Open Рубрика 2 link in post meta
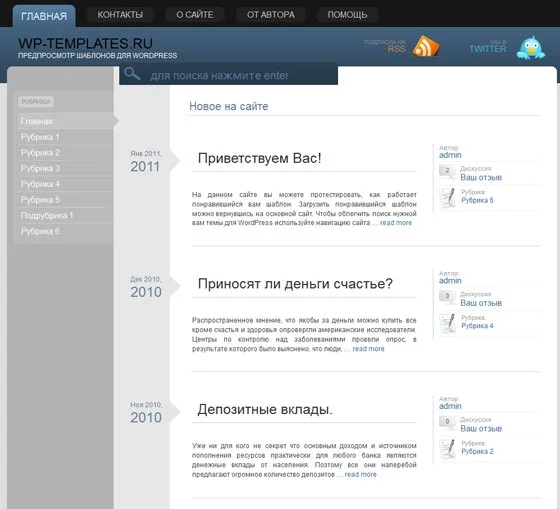560x509 pixels. [477, 451]
